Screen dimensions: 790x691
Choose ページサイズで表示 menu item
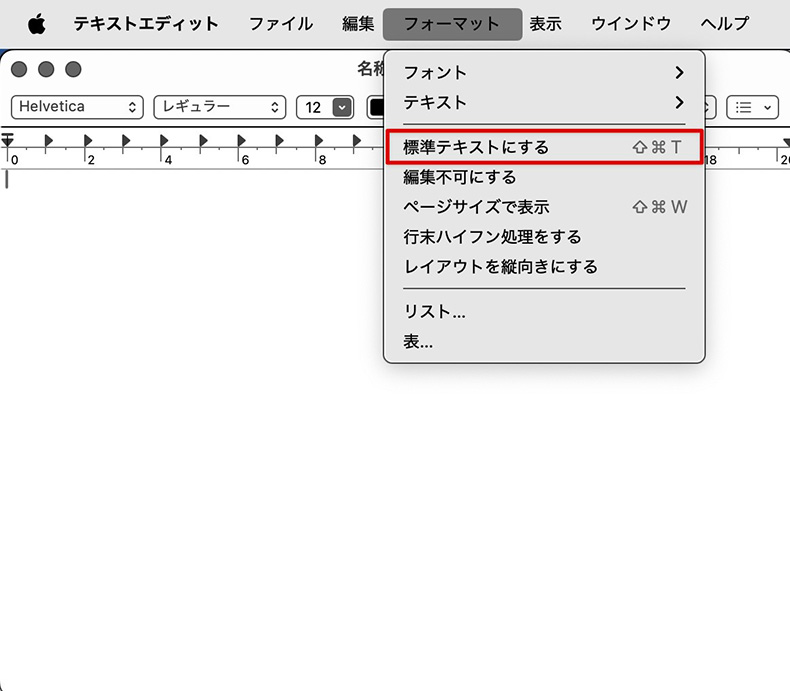pyautogui.click(x=544, y=206)
